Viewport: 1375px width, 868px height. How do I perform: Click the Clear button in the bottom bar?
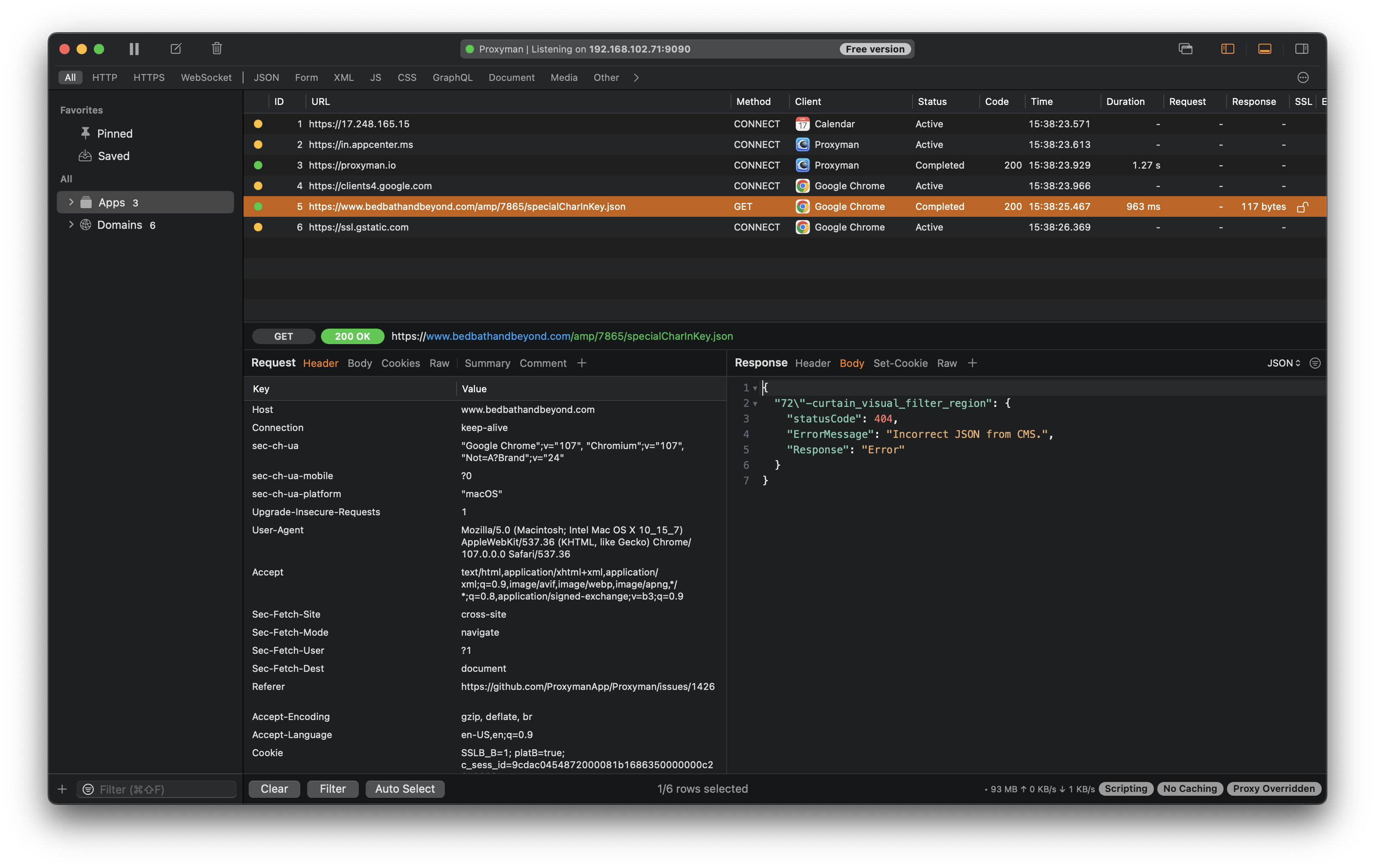pyautogui.click(x=274, y=788)
